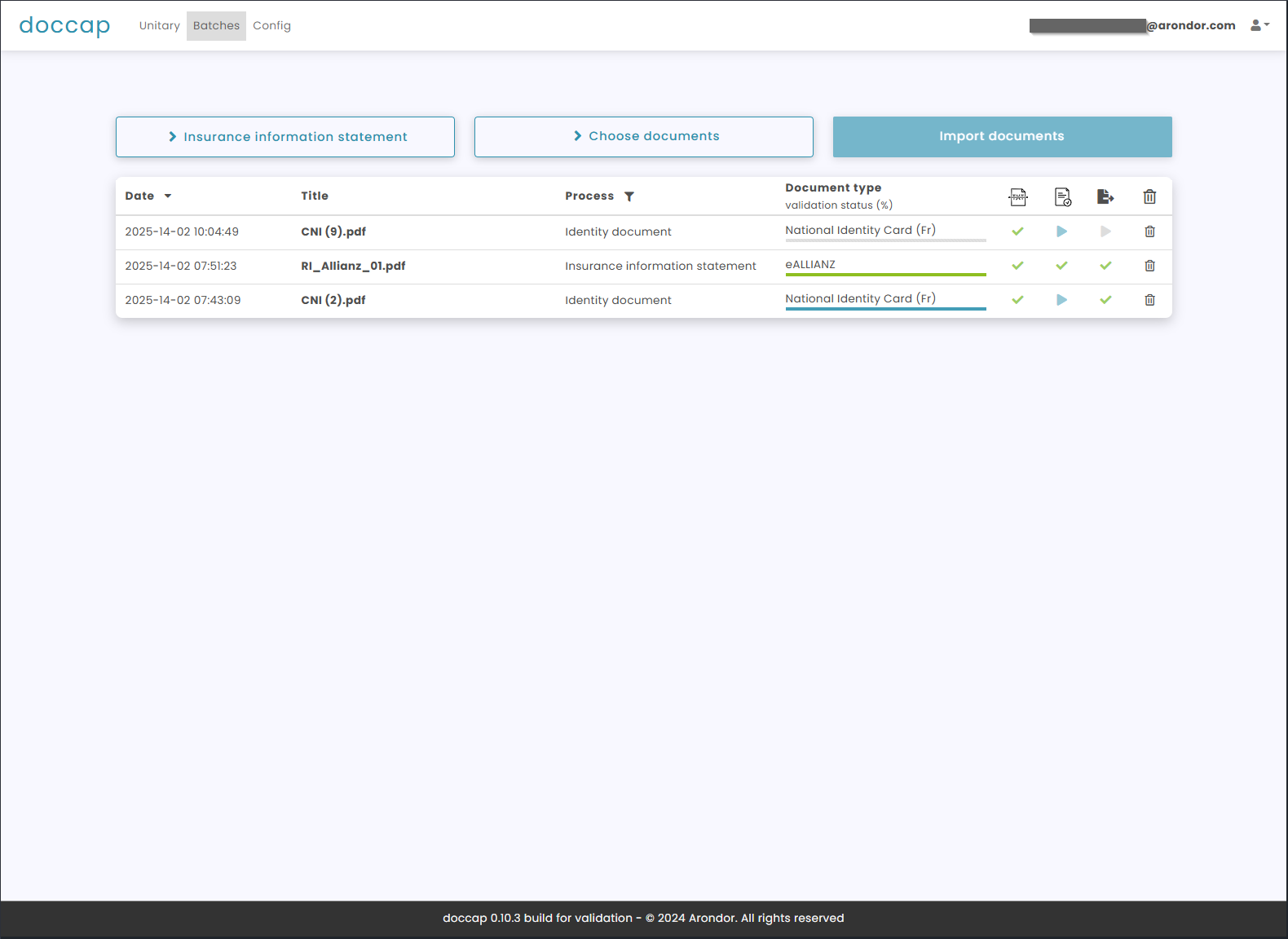Start validation play icon for CNI (2).pdf
This screenshot has width=1288, height=939.
tap(1061, 300)
